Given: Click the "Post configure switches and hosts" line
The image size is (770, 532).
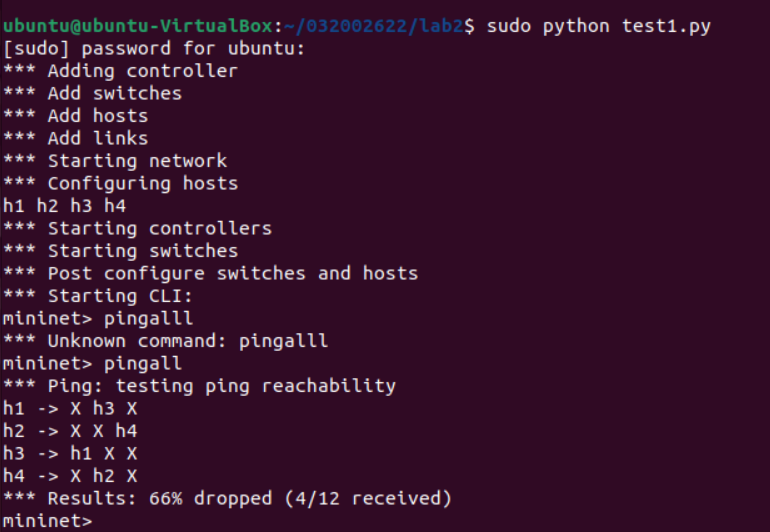Looking at the screenshot, I should coord(211,273).
